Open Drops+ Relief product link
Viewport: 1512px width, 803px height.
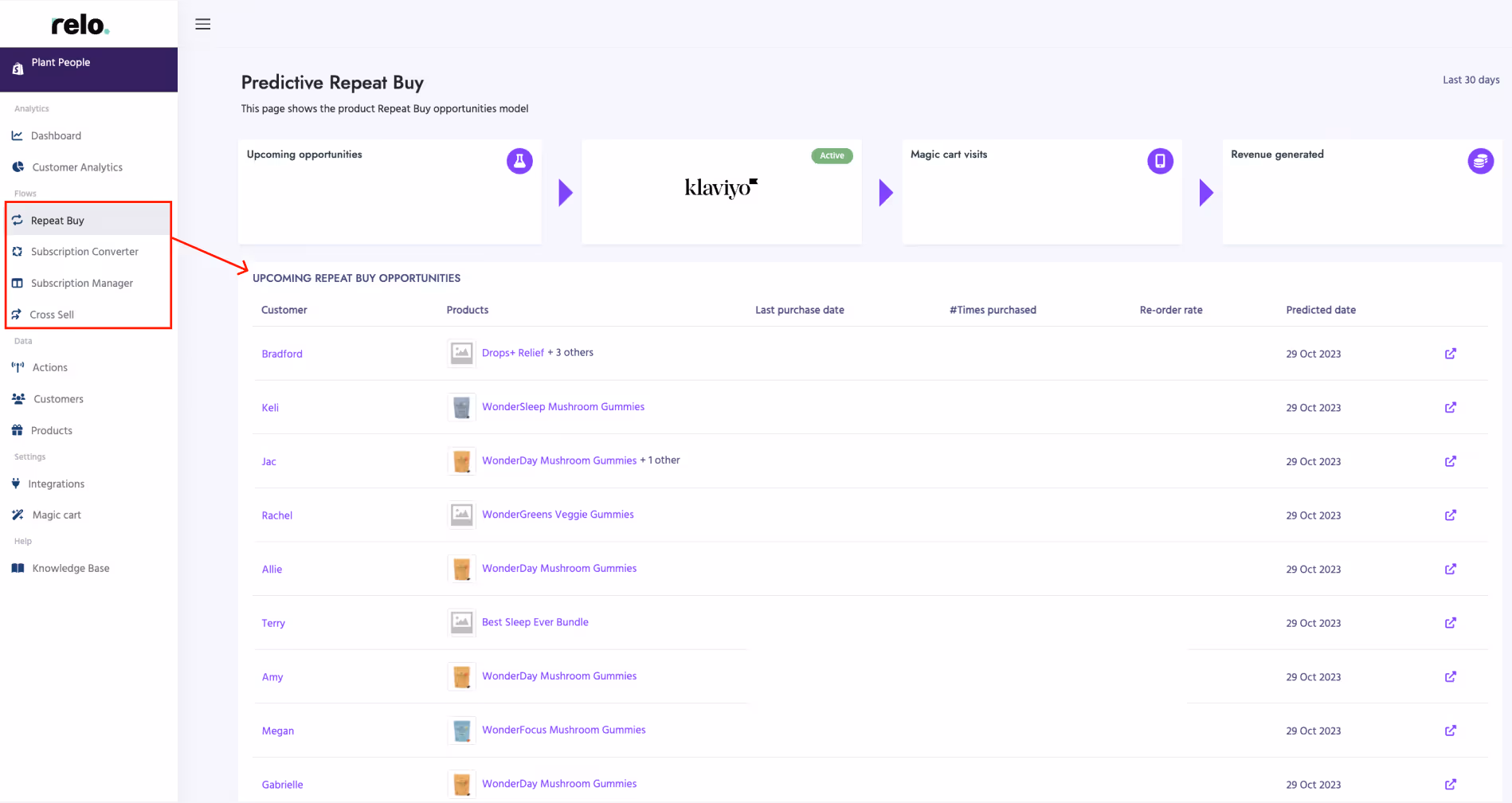pos(513,353)
